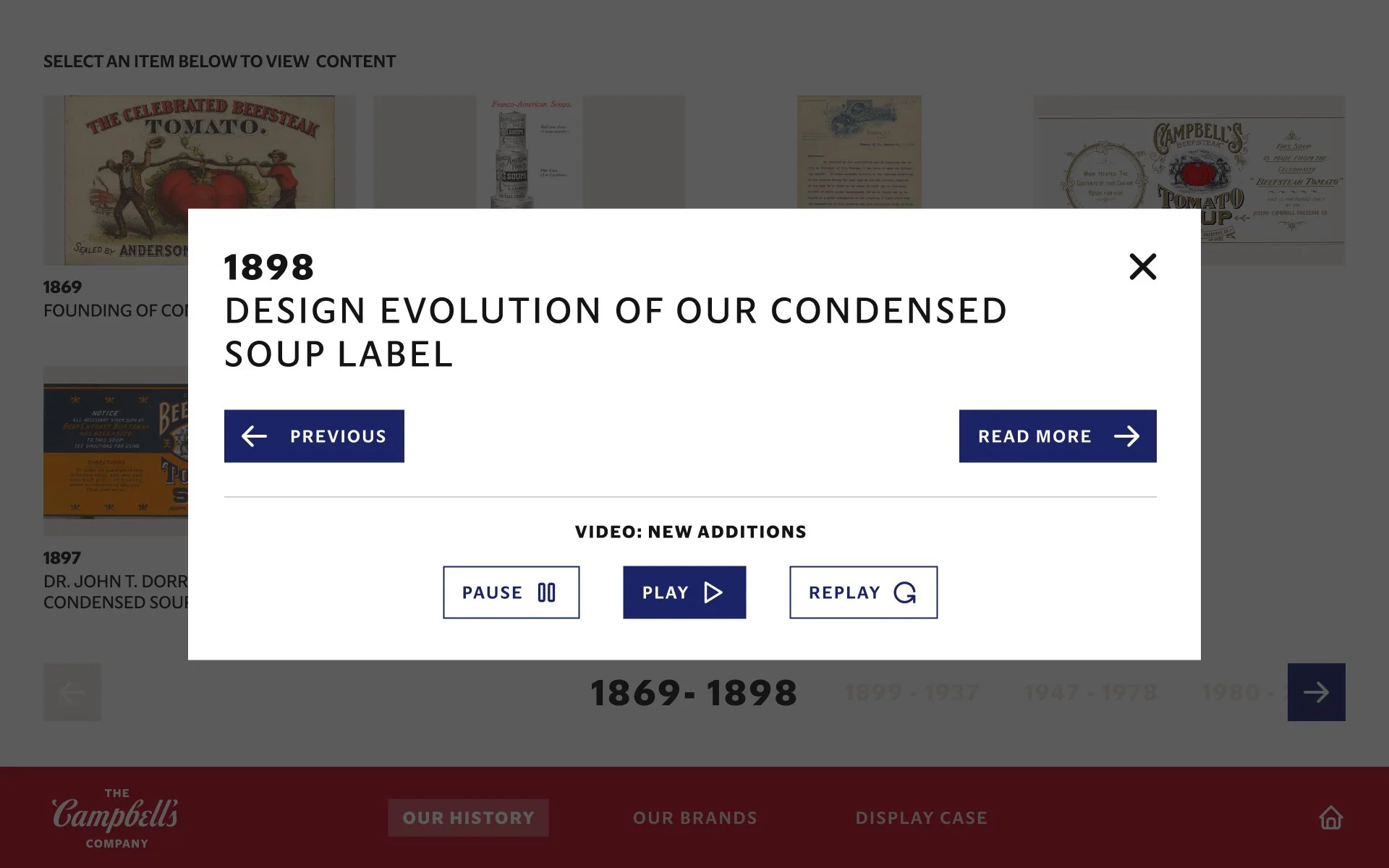This screenshot has height=868, width=1389.
Task: Click the pause bars icon
Action: [547, 592]
